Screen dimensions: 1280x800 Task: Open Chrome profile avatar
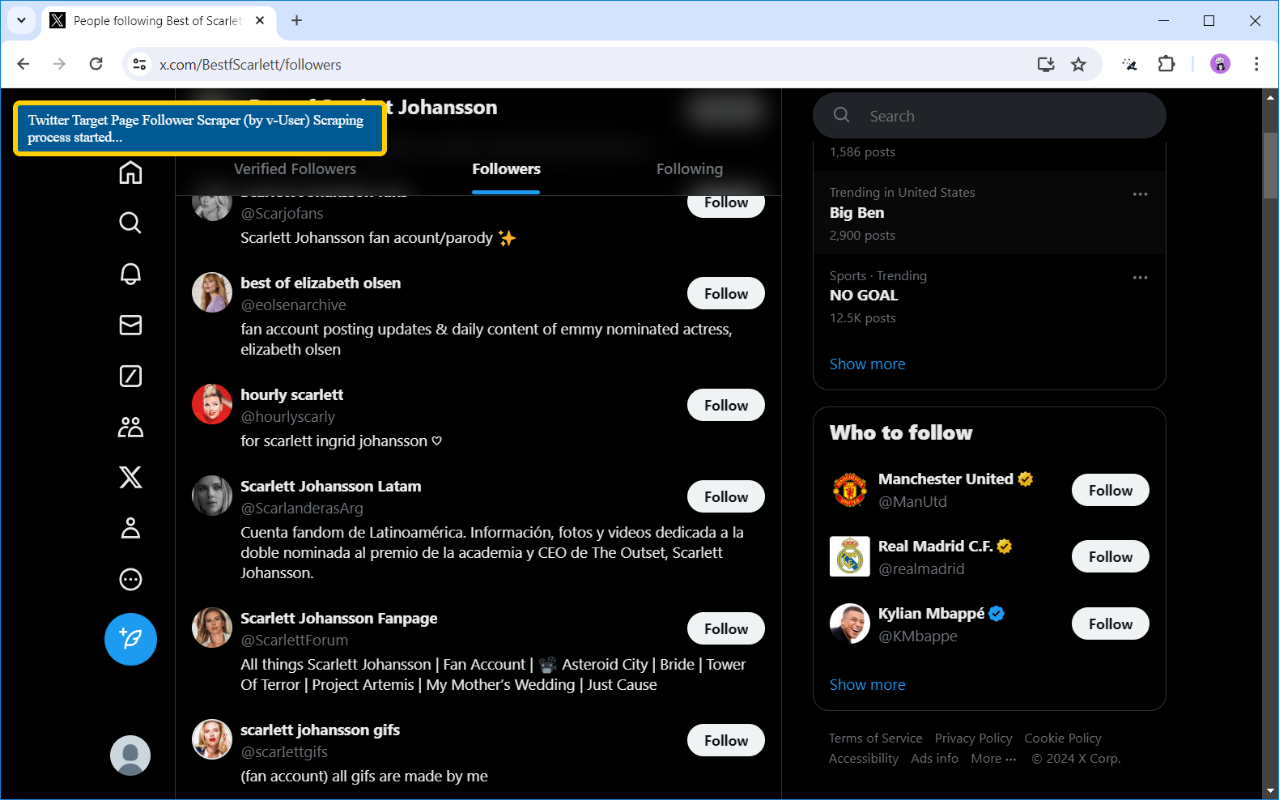1220,64
